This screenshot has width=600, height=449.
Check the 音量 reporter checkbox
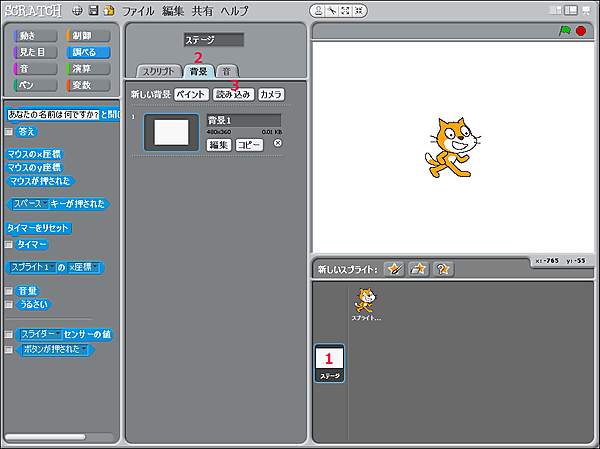[x=9, y=290]
